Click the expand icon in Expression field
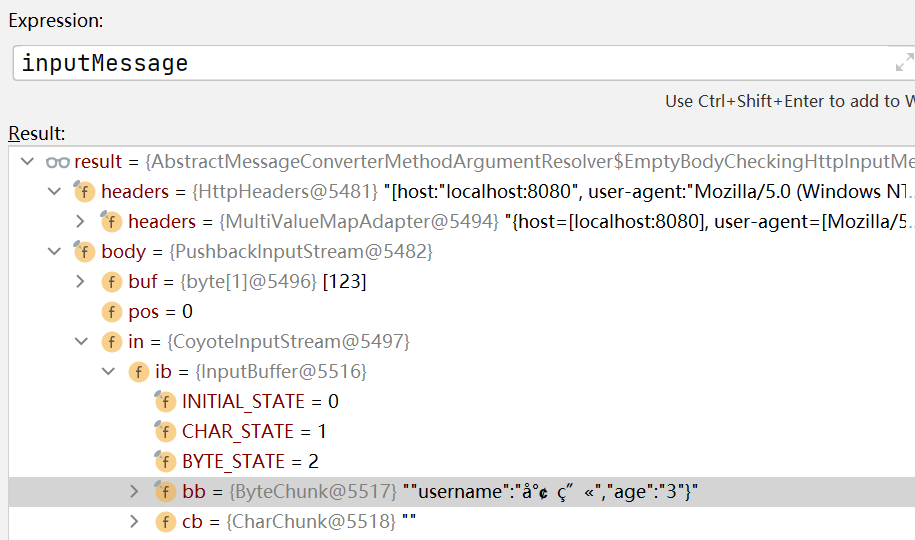The width and height of the screenshot is (915, 540). [x=903, y=63]
